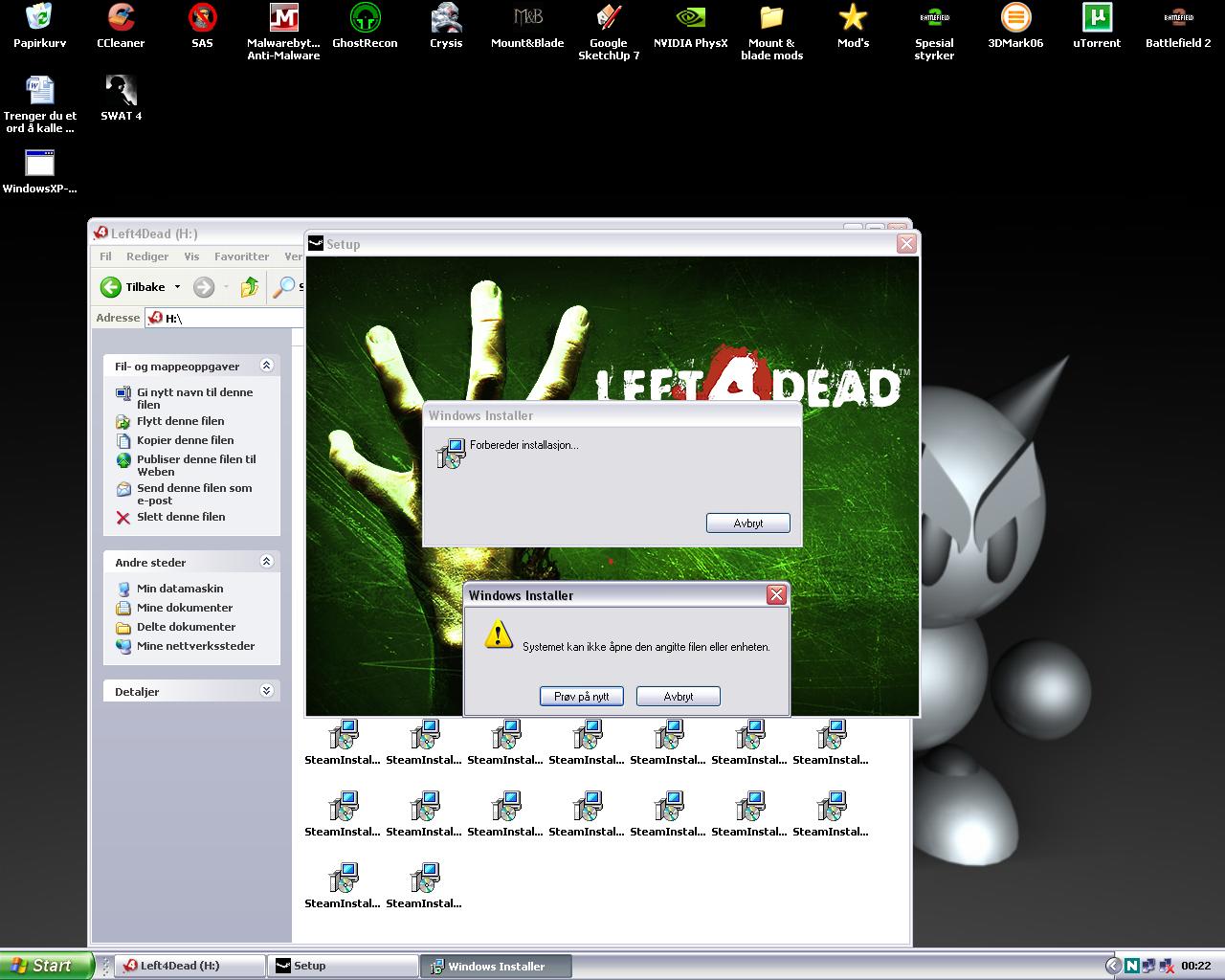1225x980 pixels.
Task: Open 'Mine nettverkssteder' link
Action: (x=195, y=646)
